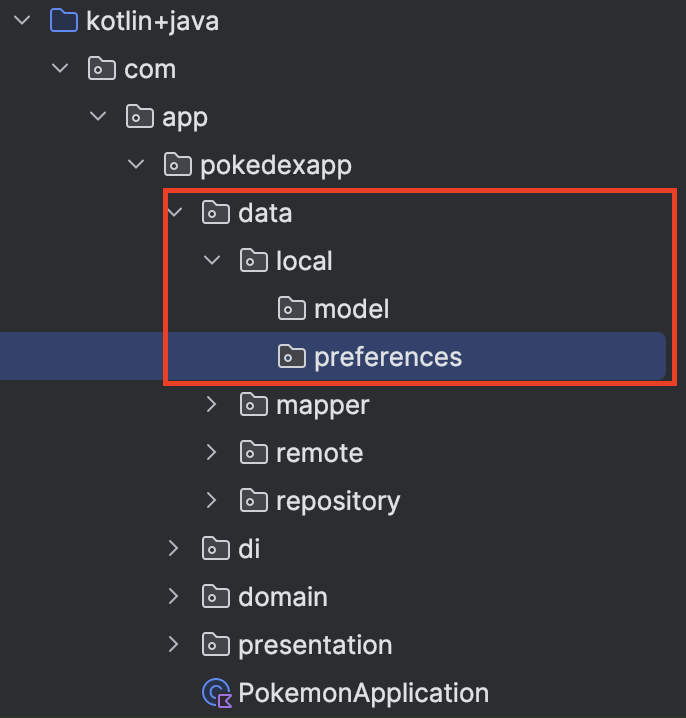Screen dimensions: 686x718
Task: Click the com package folder icon
Action: coord(101,69)
